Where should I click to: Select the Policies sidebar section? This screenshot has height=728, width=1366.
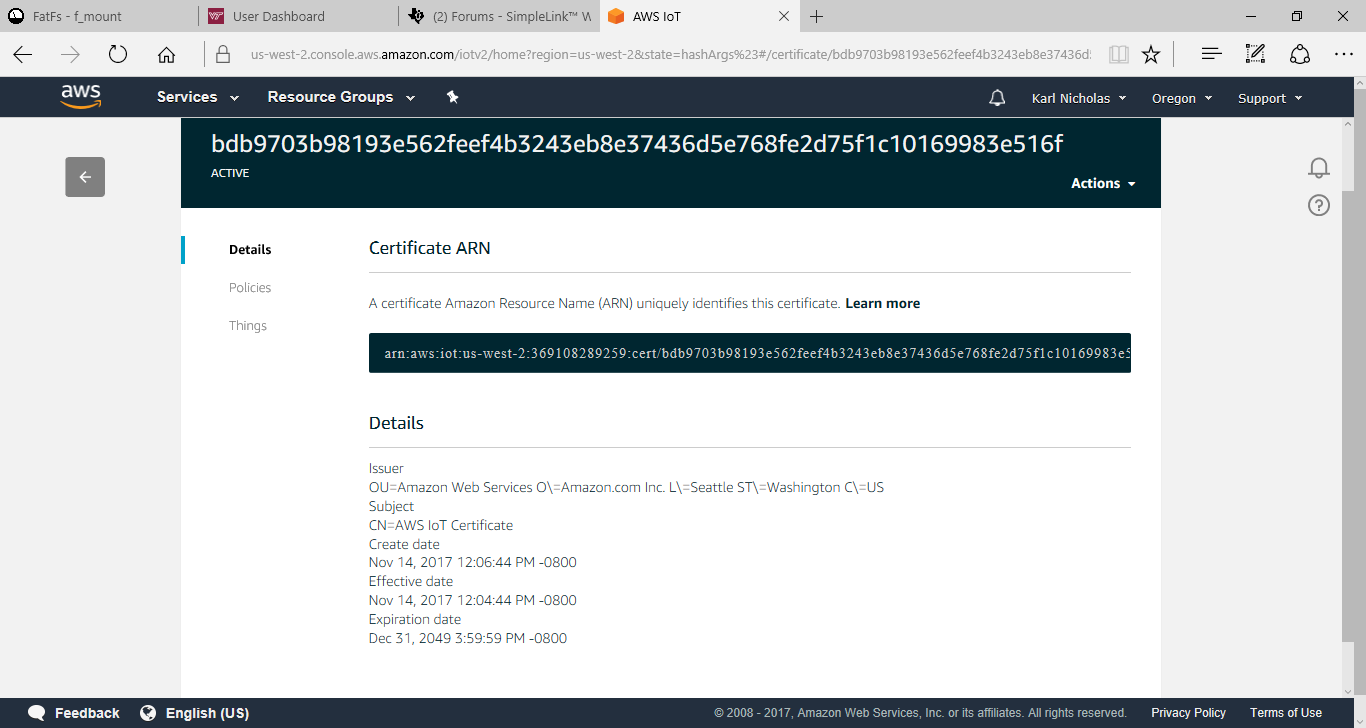coord(250,288)
